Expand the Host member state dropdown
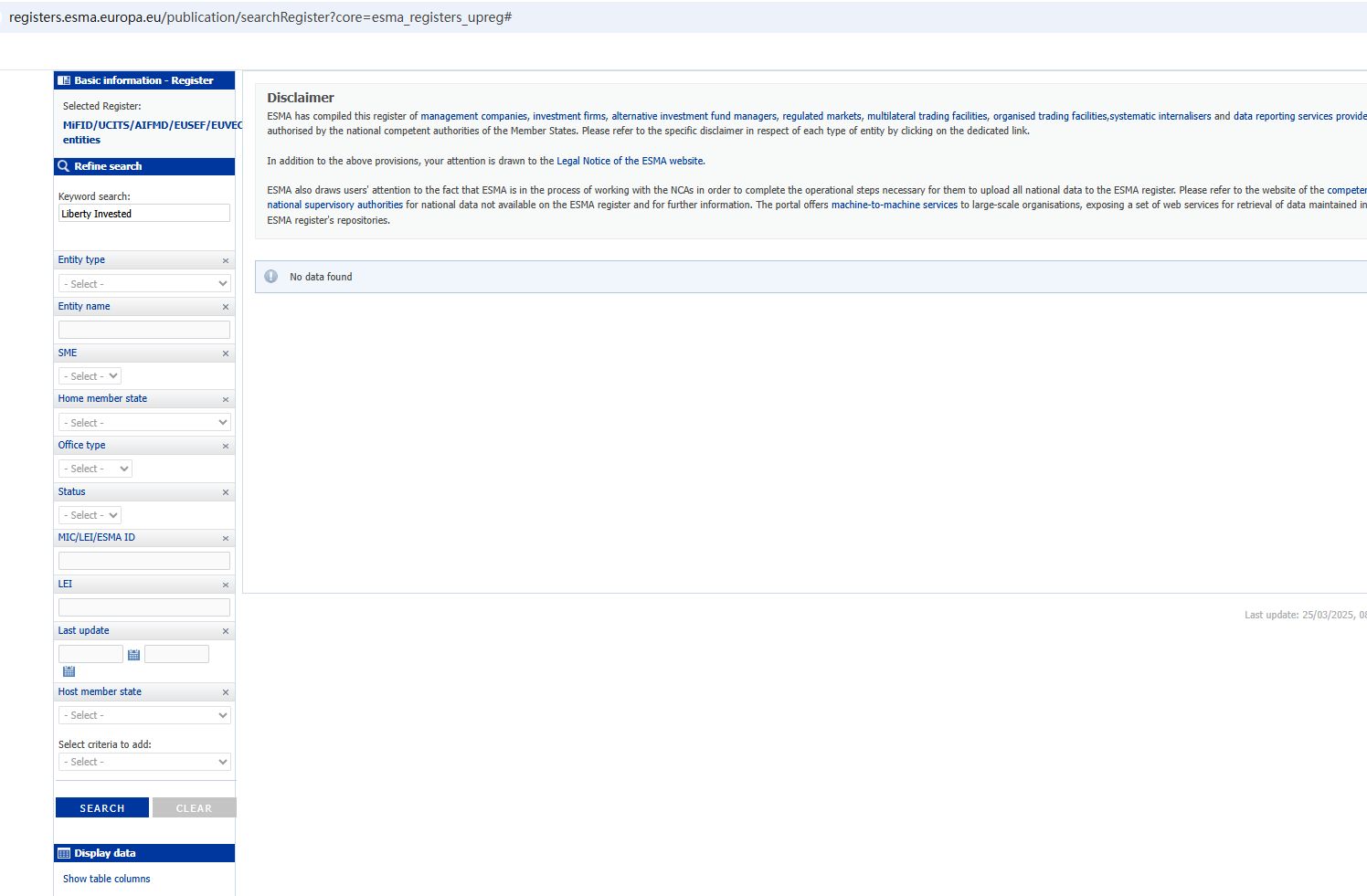Screen dimensions: 1367x896 [x=144, y=715]
